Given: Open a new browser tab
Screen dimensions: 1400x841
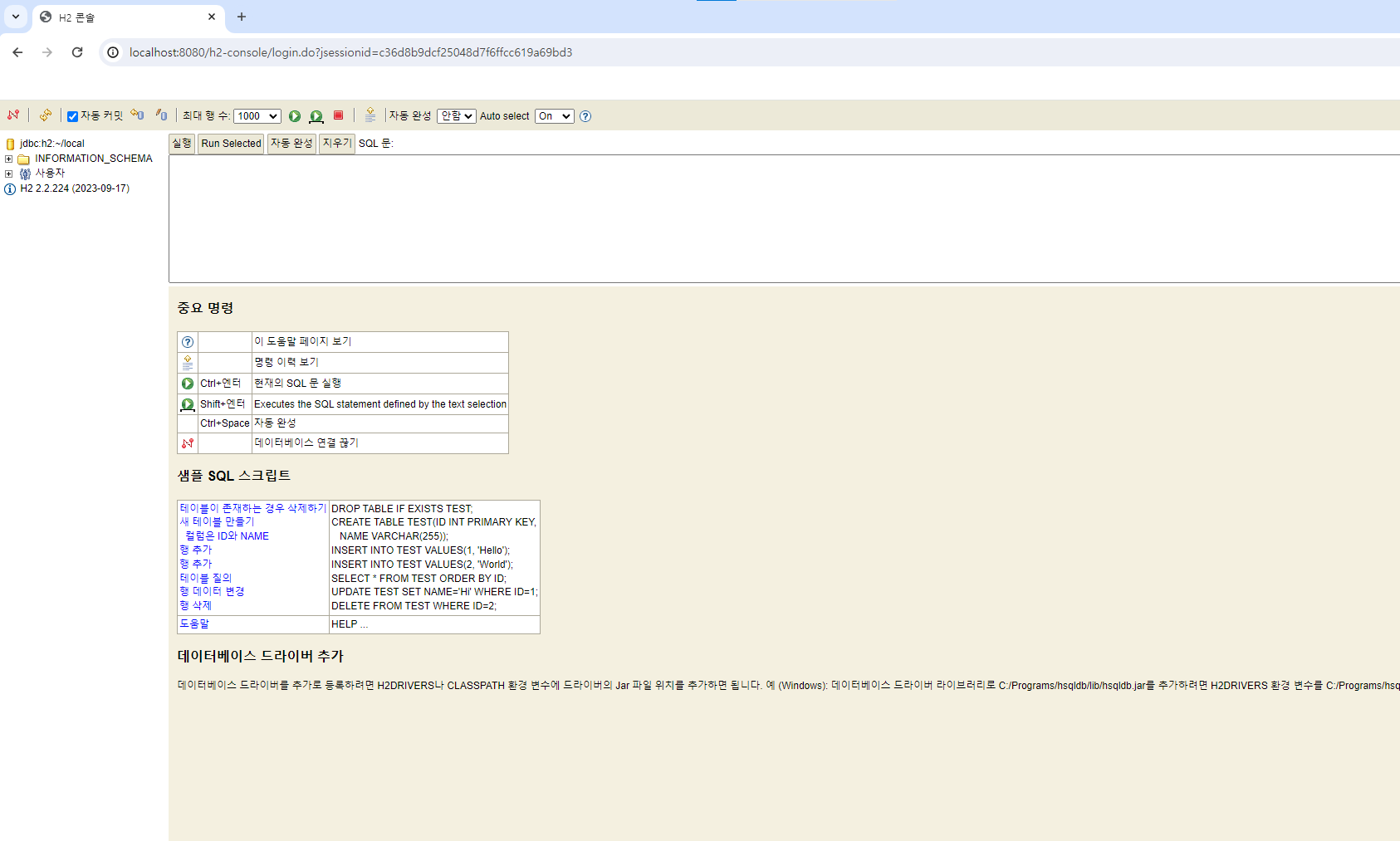Looking at the screenshot, I should coord(242,17).
